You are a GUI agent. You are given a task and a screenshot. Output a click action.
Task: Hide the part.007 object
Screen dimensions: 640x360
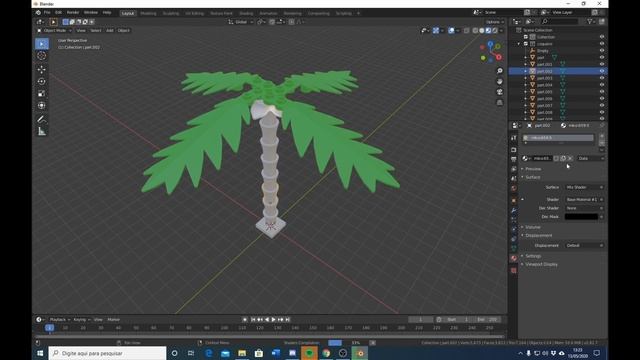pyautogui.click(x=602, y=105)
